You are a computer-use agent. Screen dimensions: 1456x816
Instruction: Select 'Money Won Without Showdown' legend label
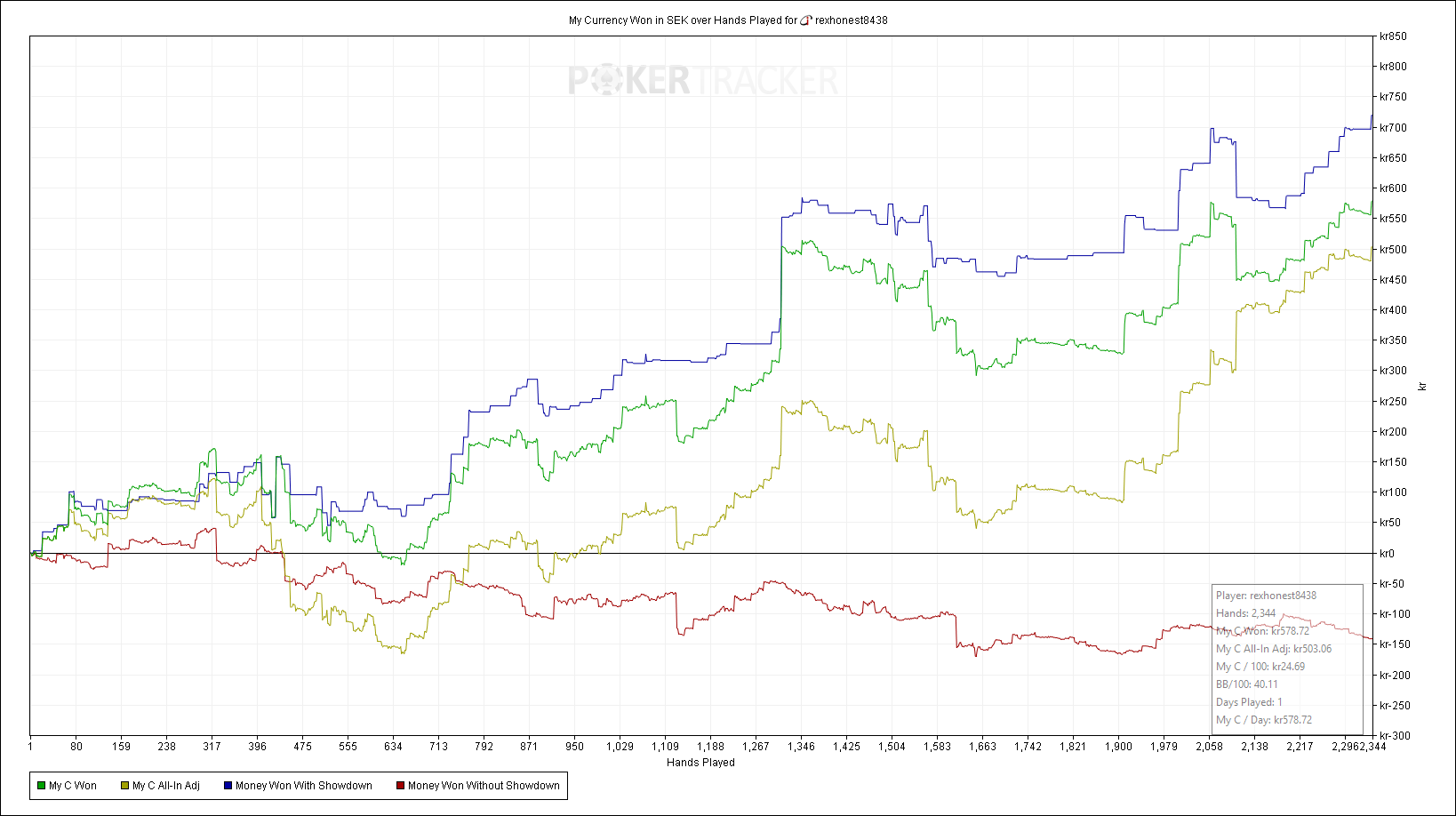coord(484,786)
